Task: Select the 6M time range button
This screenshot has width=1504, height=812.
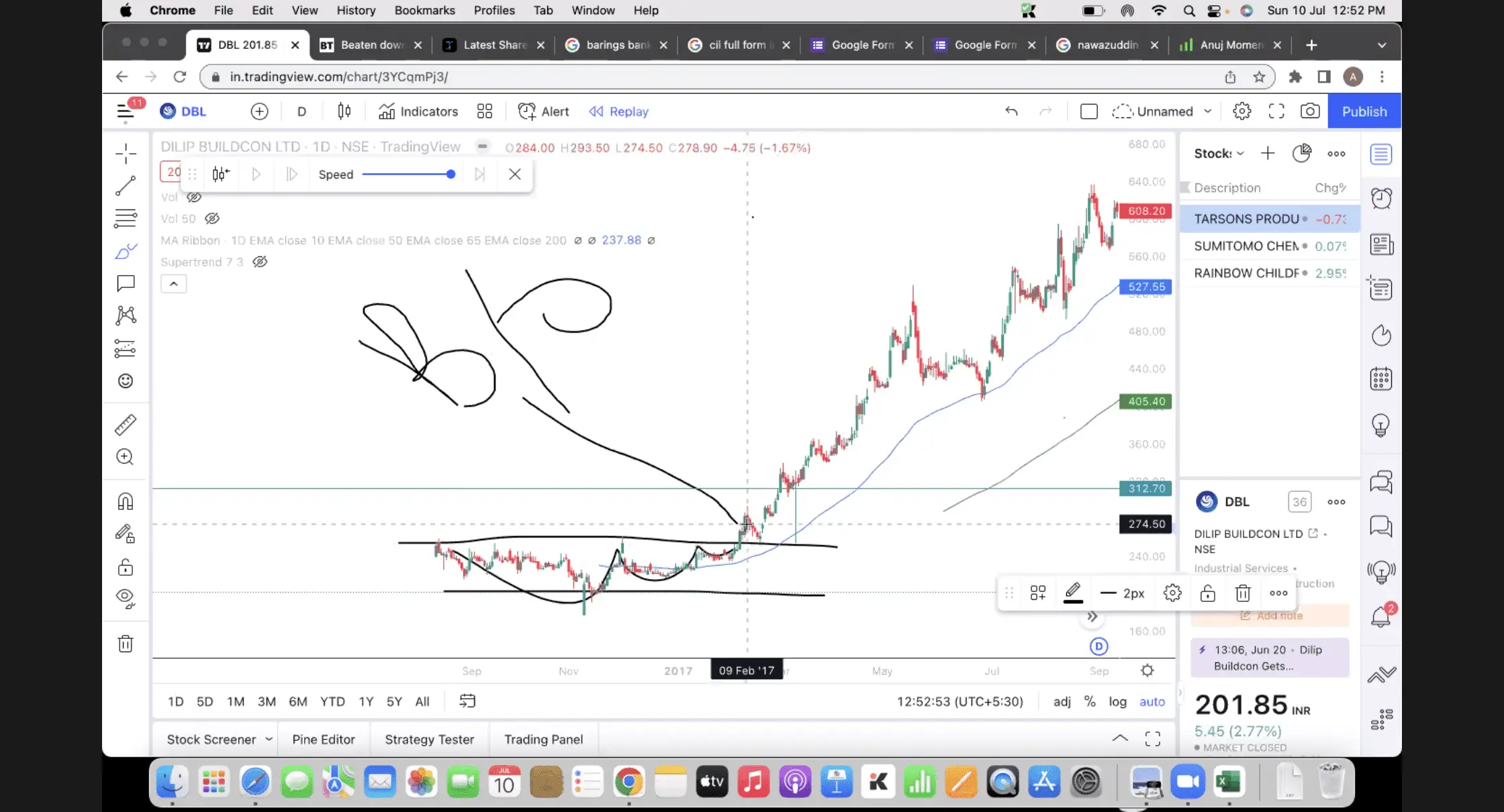Action: [297, 701]
